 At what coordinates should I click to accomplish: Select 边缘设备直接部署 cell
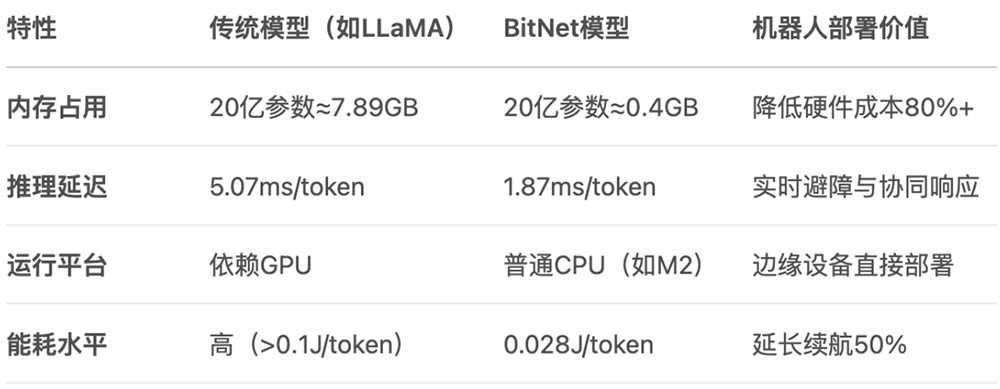point(853,266)
